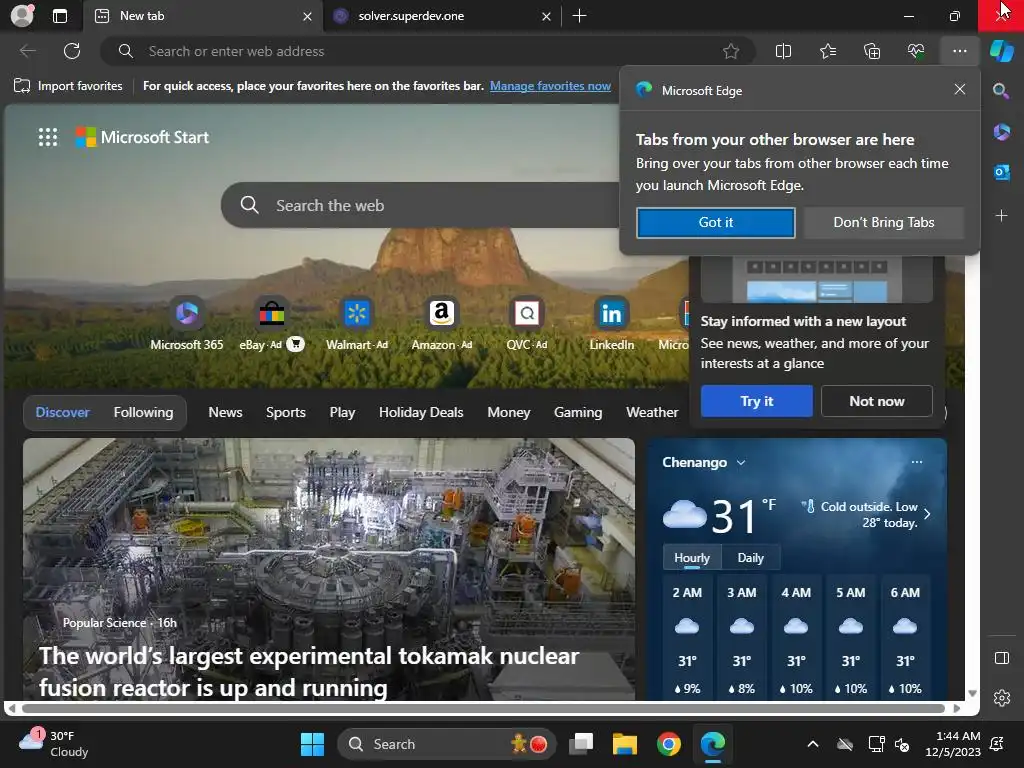
Task: Open the tab actions menu icon
Action: (59, 16)
